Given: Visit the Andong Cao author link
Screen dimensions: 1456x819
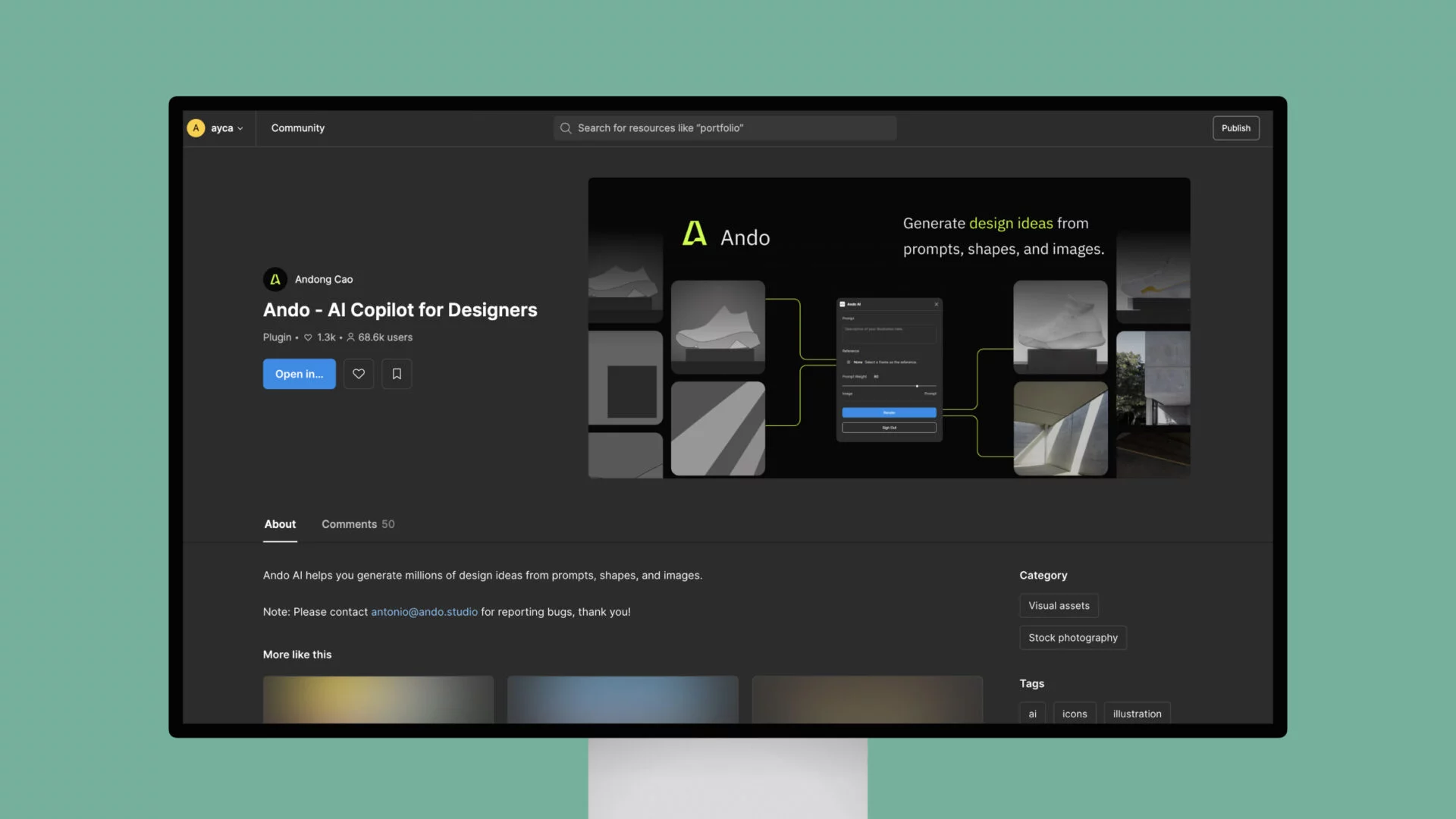Looking at the screenshot, I should point(324,279).
